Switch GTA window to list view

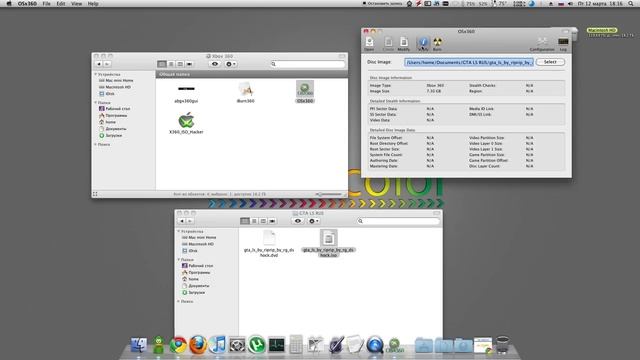254,221
